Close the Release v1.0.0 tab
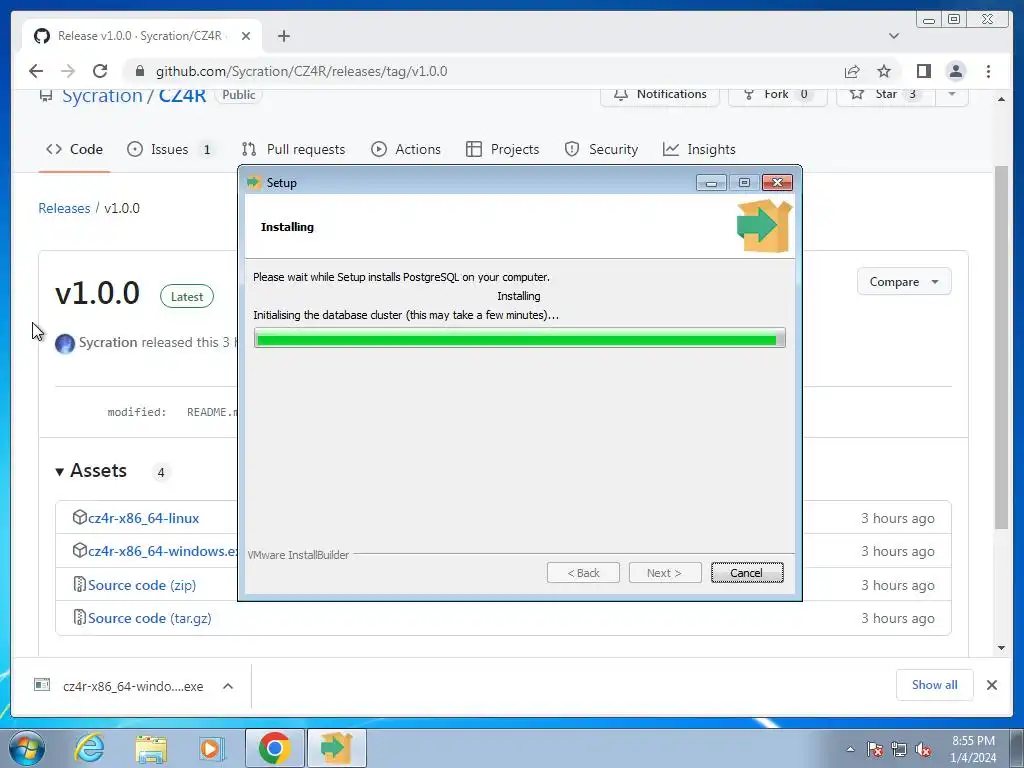This screenshot has height=768, width=1024. (246, 36)
